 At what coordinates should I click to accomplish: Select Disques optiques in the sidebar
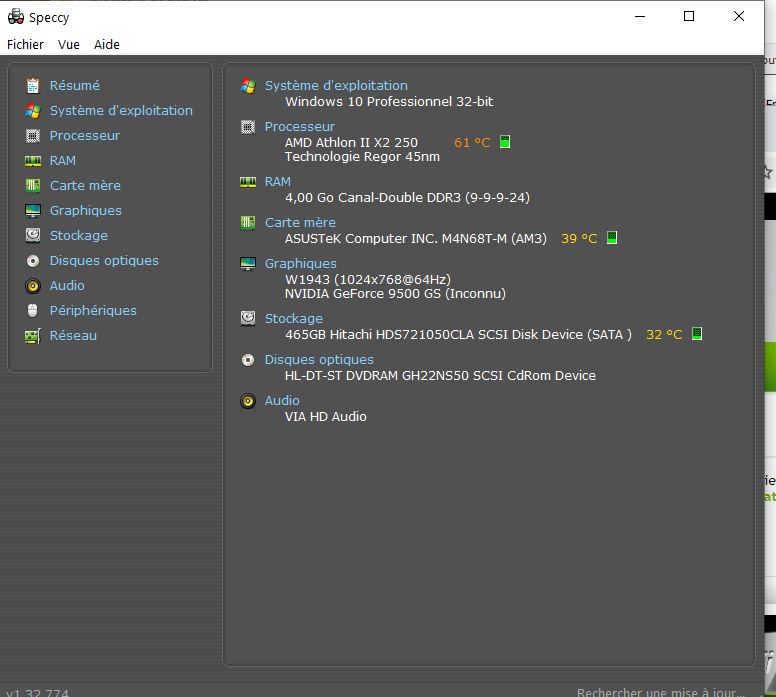[104, 260]
